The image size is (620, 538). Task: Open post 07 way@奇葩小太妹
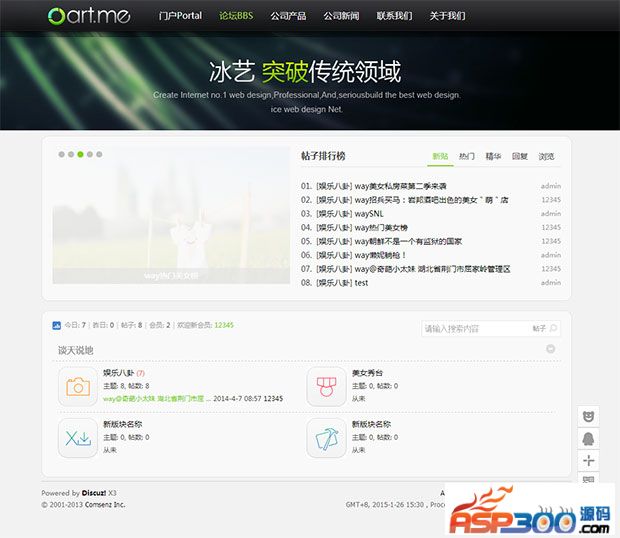433,269
